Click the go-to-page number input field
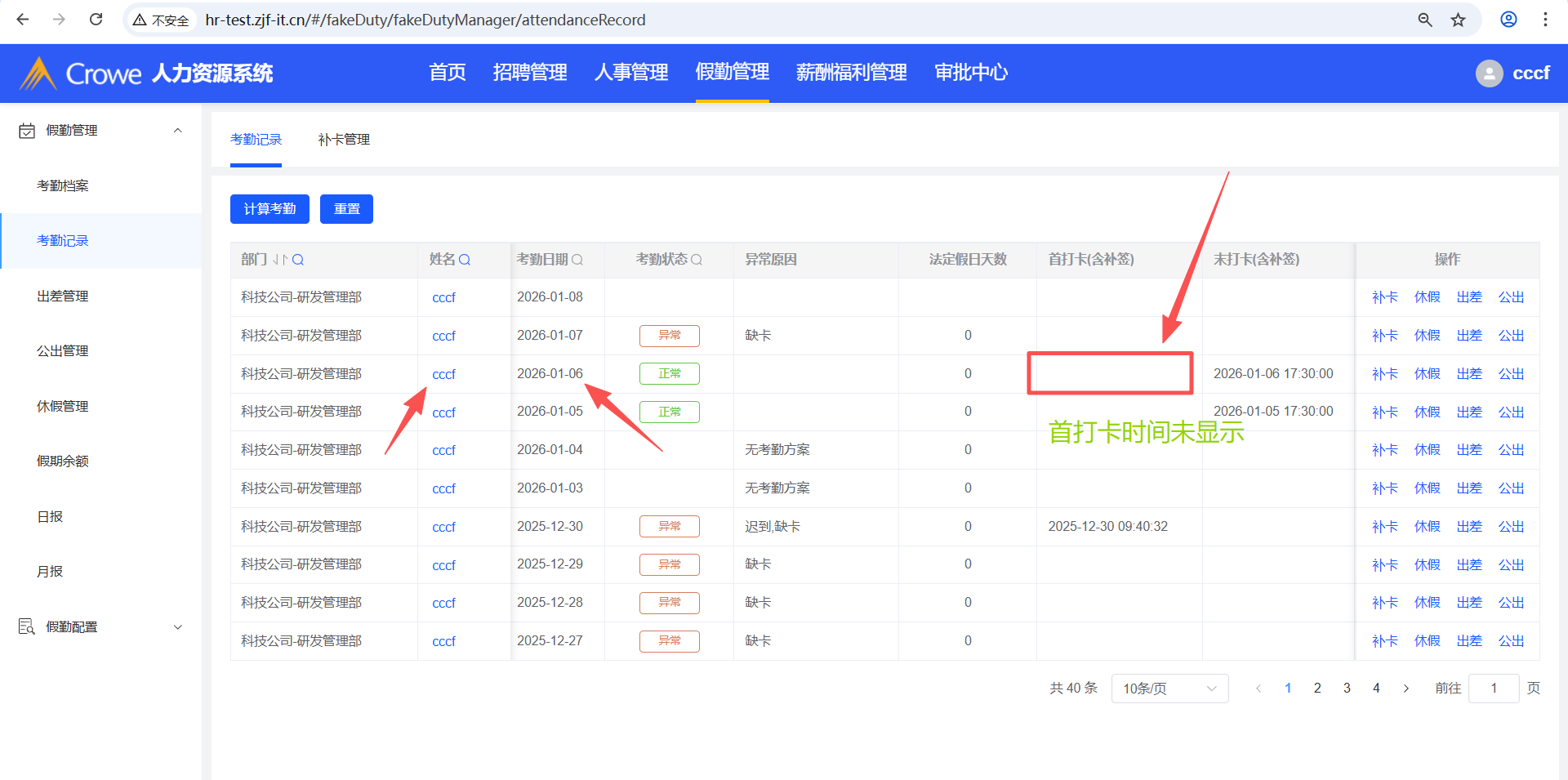Screen dimensions: 1568x780 (1493, 689)
